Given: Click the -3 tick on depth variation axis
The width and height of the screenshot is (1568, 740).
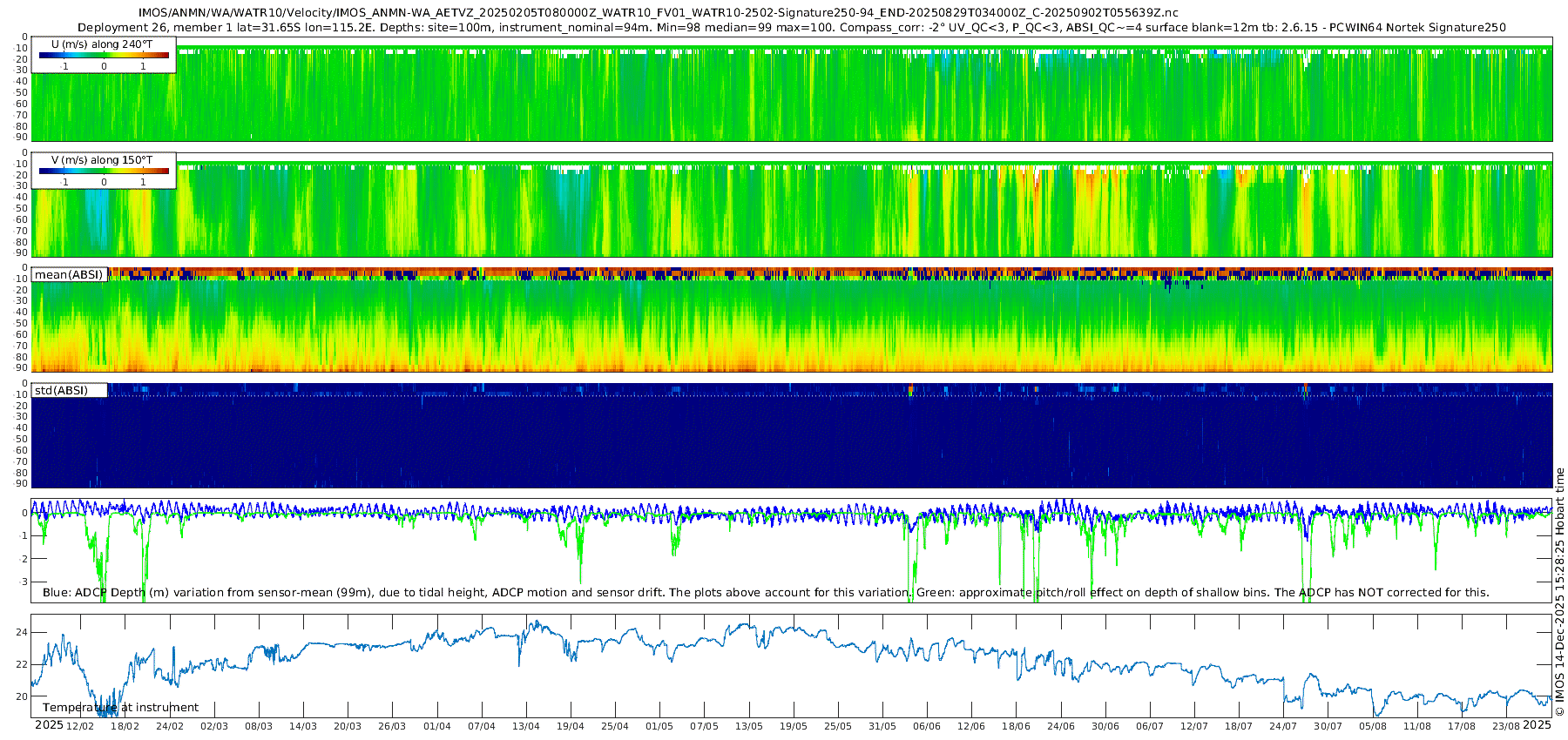Looking at the screenshot, I should click(23, 582).
